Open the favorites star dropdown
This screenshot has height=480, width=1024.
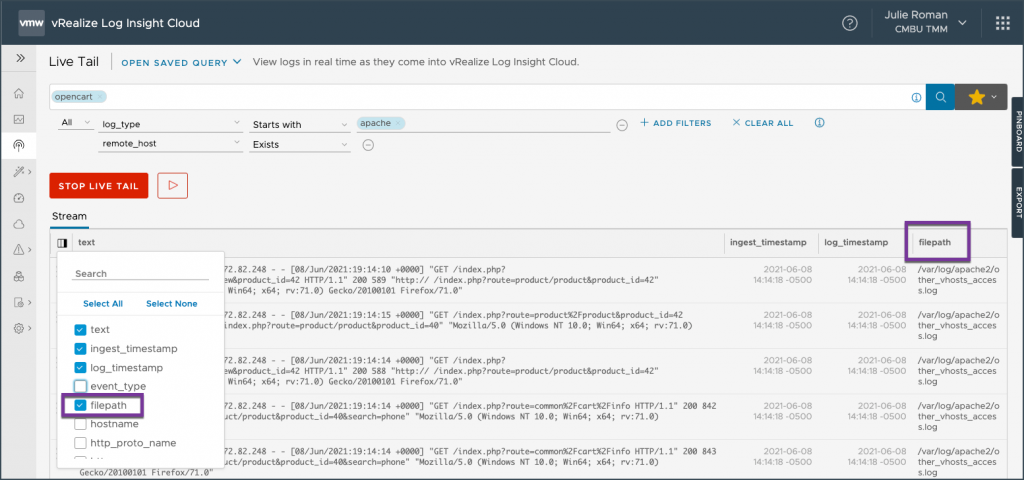point(981,97)
